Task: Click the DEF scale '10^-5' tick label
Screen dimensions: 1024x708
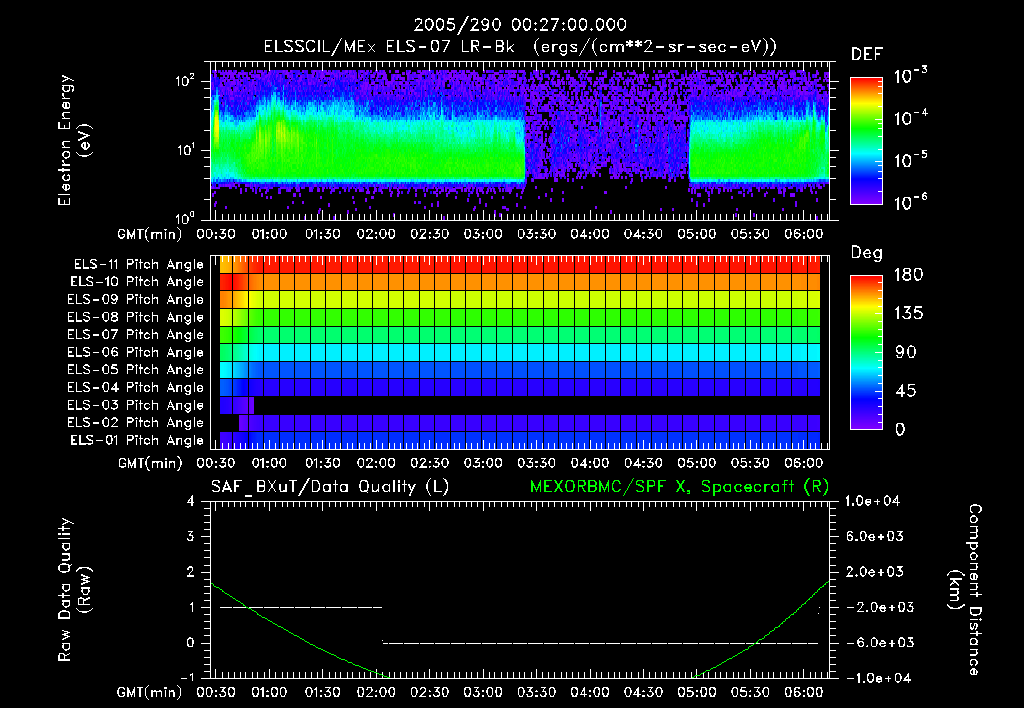Action: (x=911, y=159)
